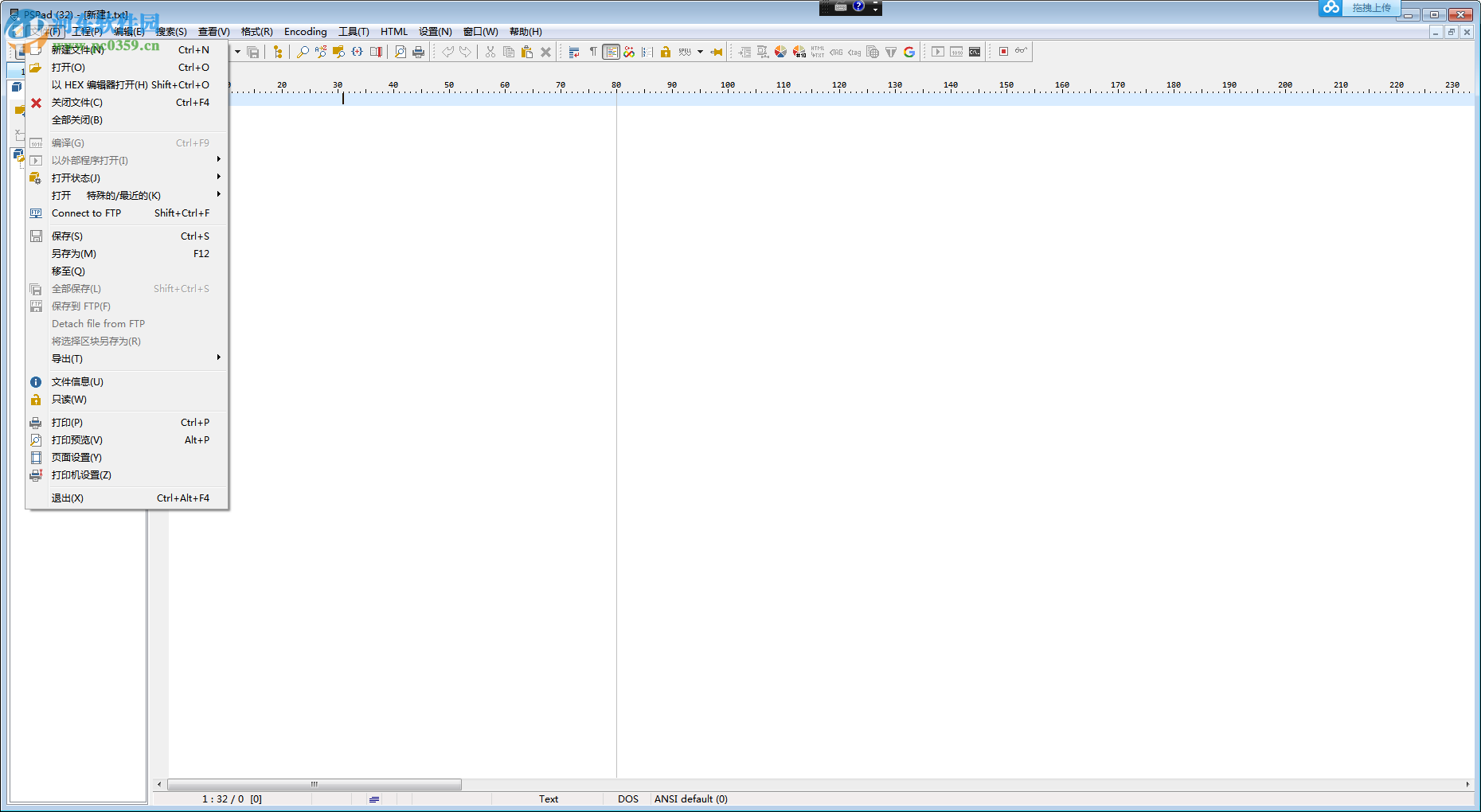Toggle the pin always-on-top button

(717, 53)
